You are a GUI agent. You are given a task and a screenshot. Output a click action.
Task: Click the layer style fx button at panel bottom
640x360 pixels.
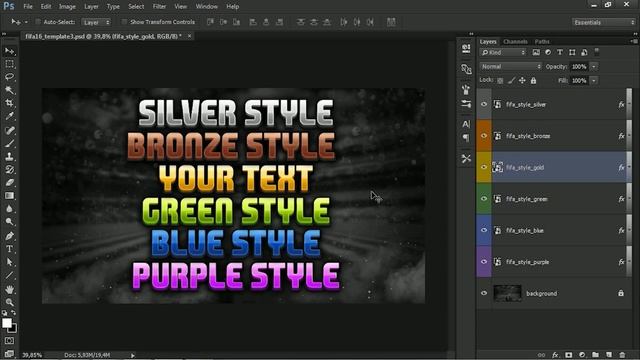(x=555, y=355)
